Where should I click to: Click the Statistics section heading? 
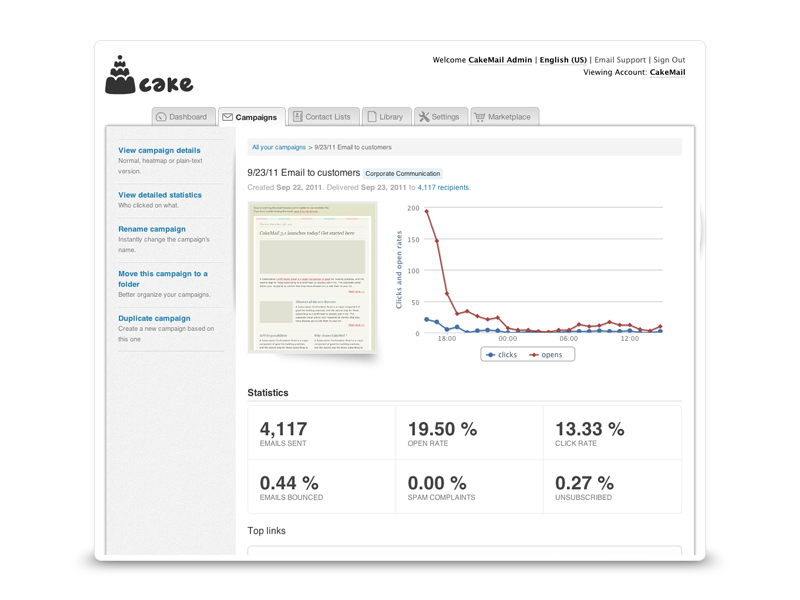pos(268,392)
